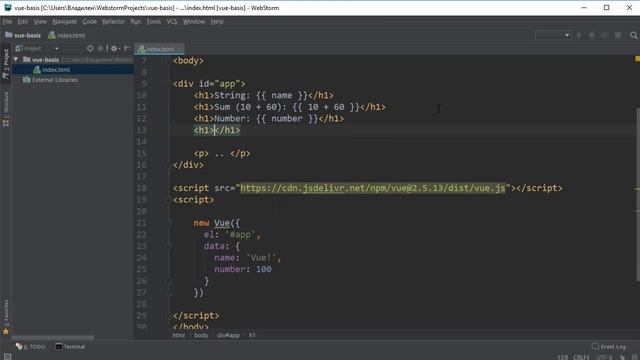The image size is (640, 360).
Task: Click the scroll from source target icon
Action: (x=90, y=49)
